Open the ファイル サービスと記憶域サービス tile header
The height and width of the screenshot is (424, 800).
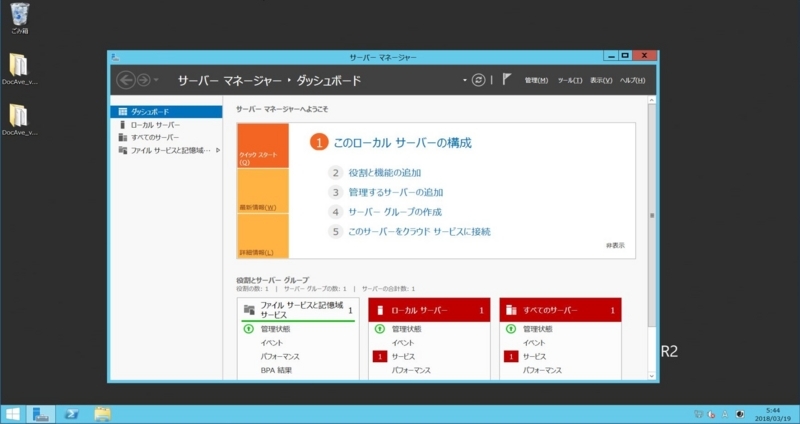298,310
